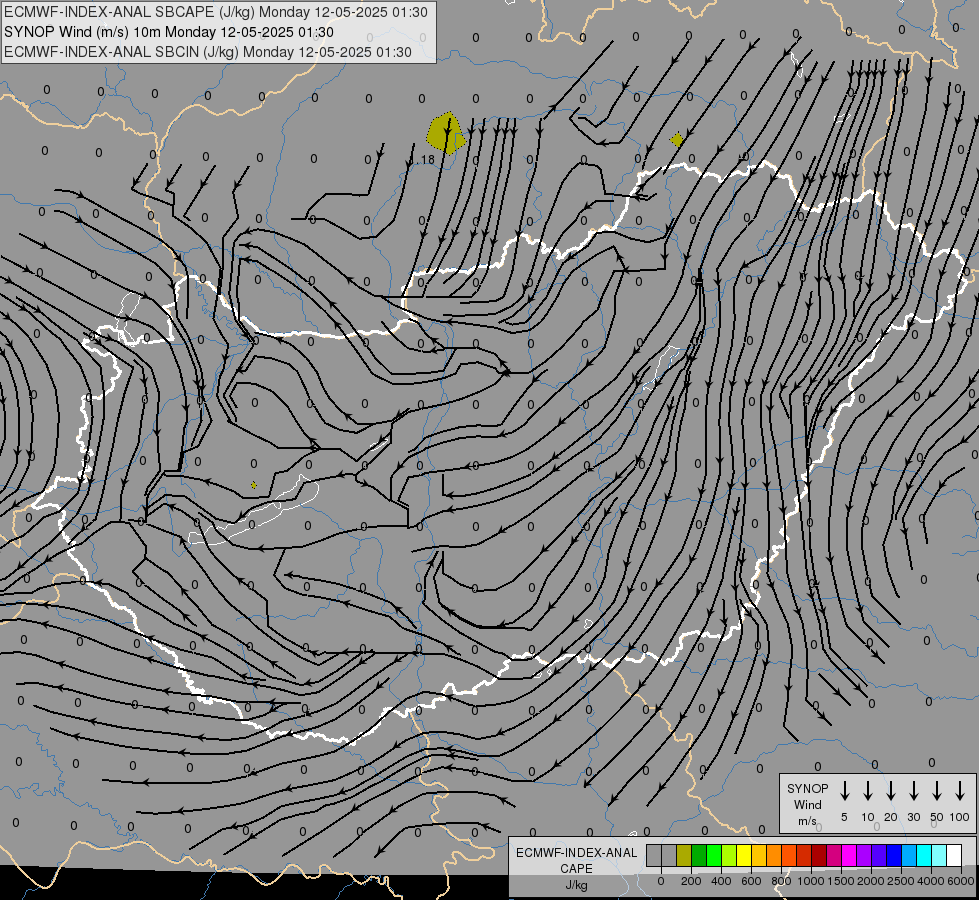Select the dark green CAPE legend swatch

(x=699, y=855)
